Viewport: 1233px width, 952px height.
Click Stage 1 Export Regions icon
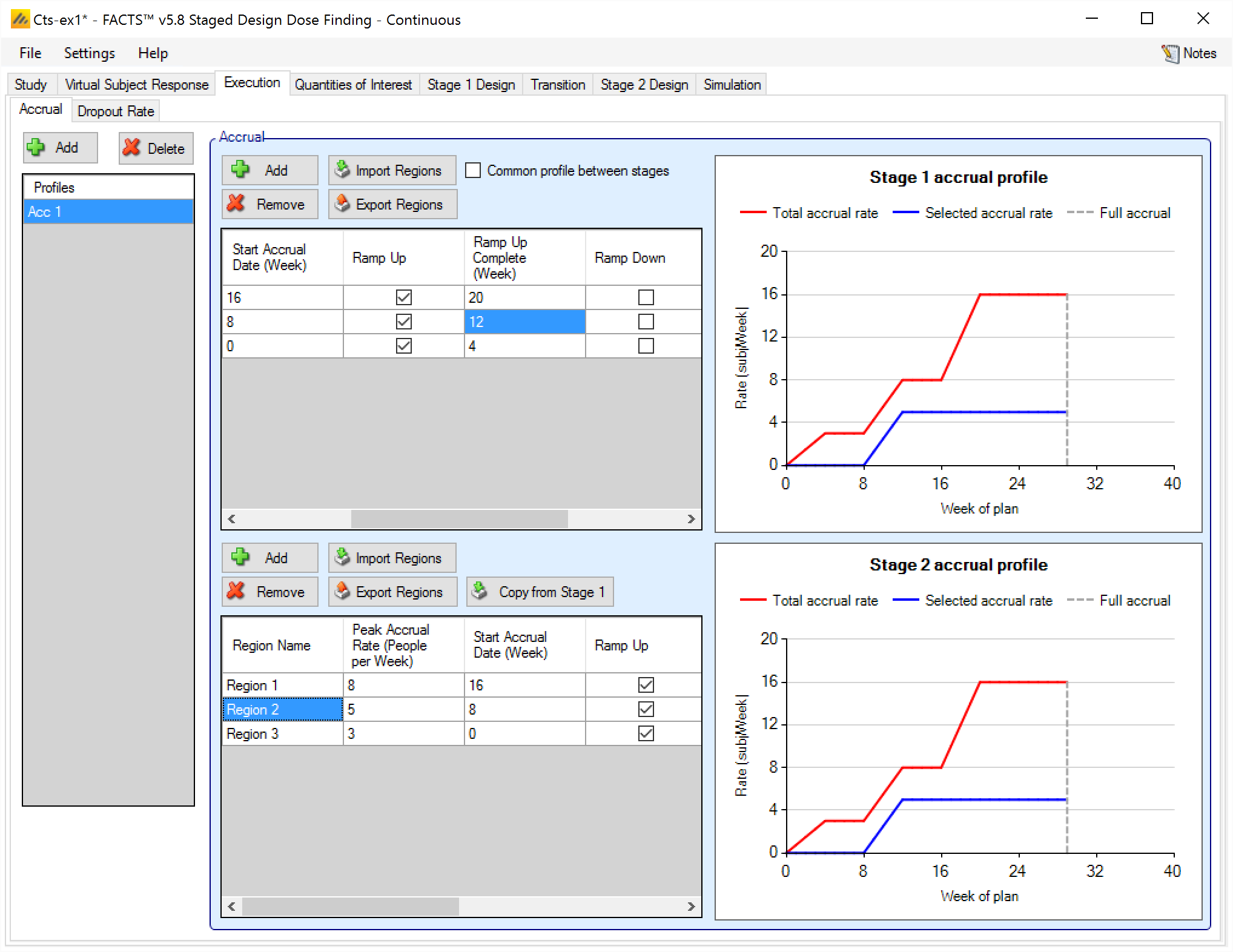click(x=343, y=203)
